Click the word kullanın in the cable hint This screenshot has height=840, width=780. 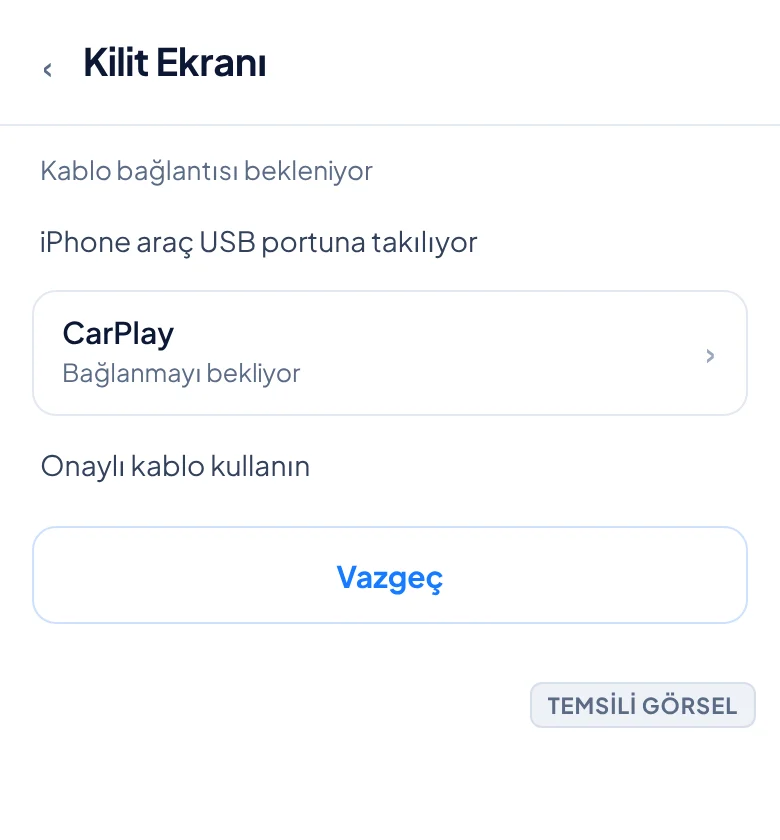click(260, 467)
